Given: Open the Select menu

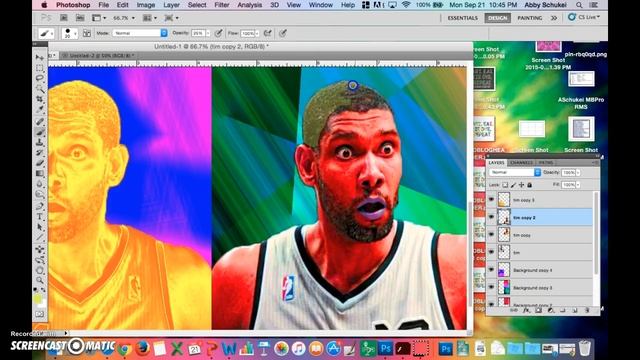Looking at the screenshot, I should pyautogui.click(x=197, y=5).
